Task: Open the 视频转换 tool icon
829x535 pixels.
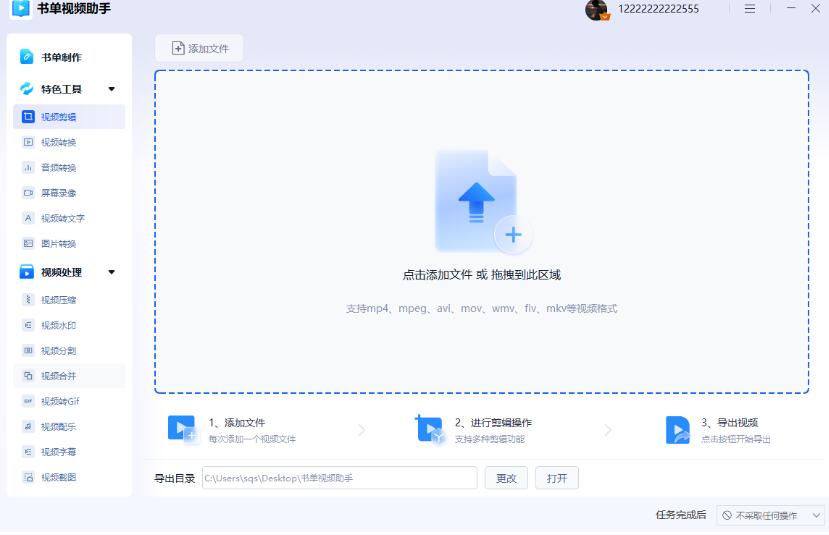Action: click(29, 142)
